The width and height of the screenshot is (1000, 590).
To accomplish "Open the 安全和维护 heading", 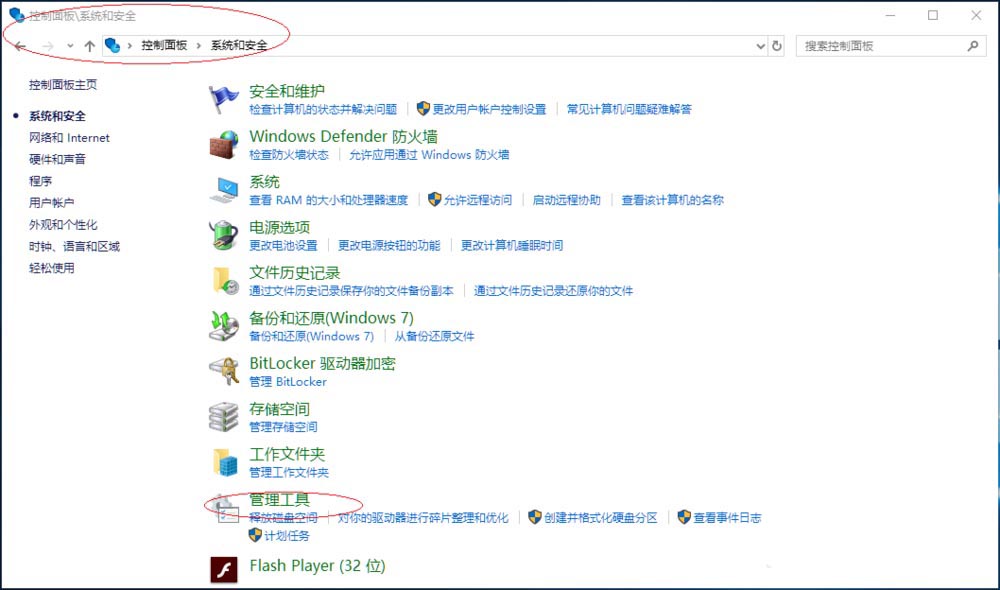I will point(287,91).
